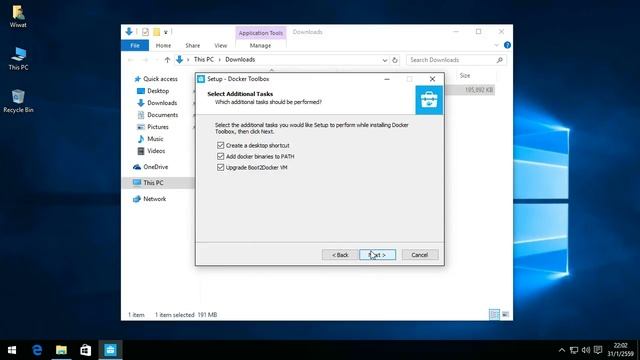640x360 pixels.
Task: Click the setup title bar icon
Action: (x=201, y=79)
